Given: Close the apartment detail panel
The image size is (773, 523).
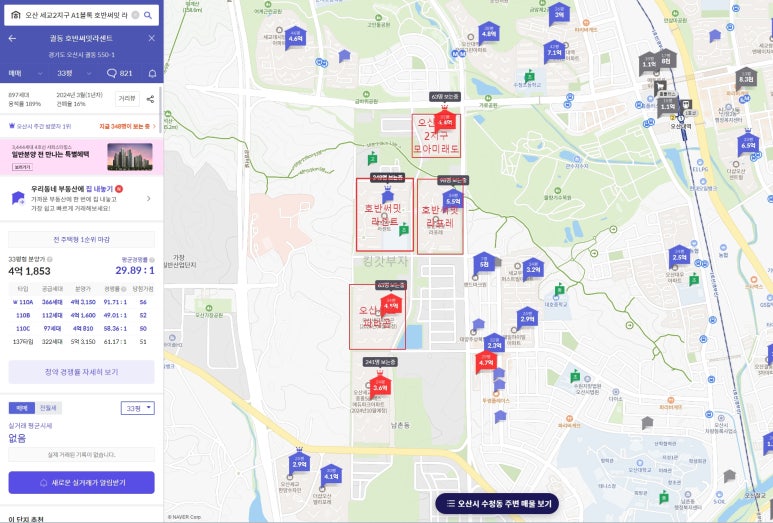Looking at the screenshot, I should (x=151, y=38).
